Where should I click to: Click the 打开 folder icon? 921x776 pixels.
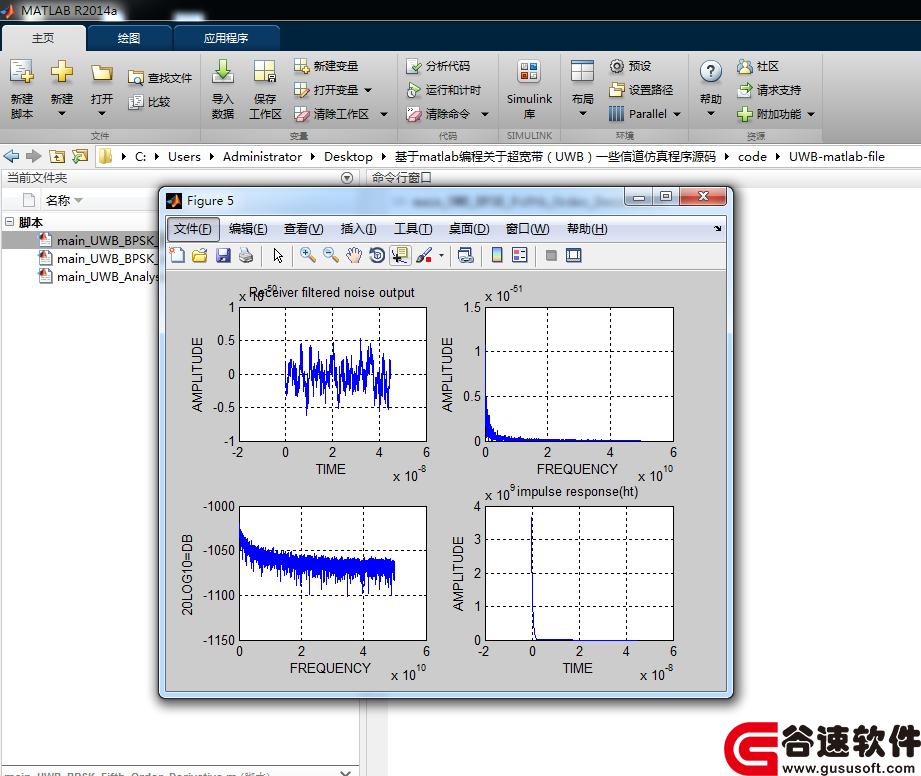click(x=102, y=72)
